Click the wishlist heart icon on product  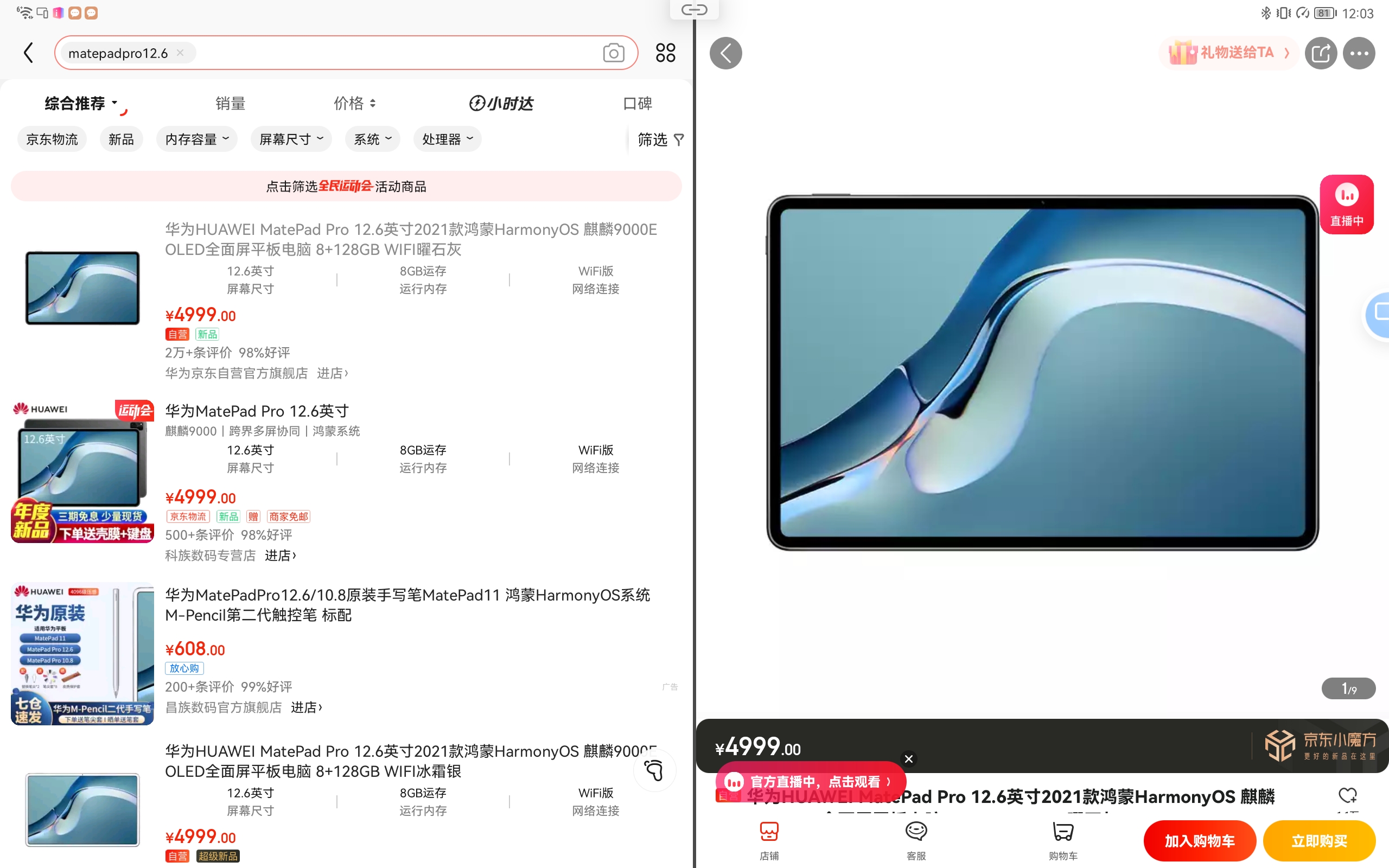click(x=1349, y=795)
